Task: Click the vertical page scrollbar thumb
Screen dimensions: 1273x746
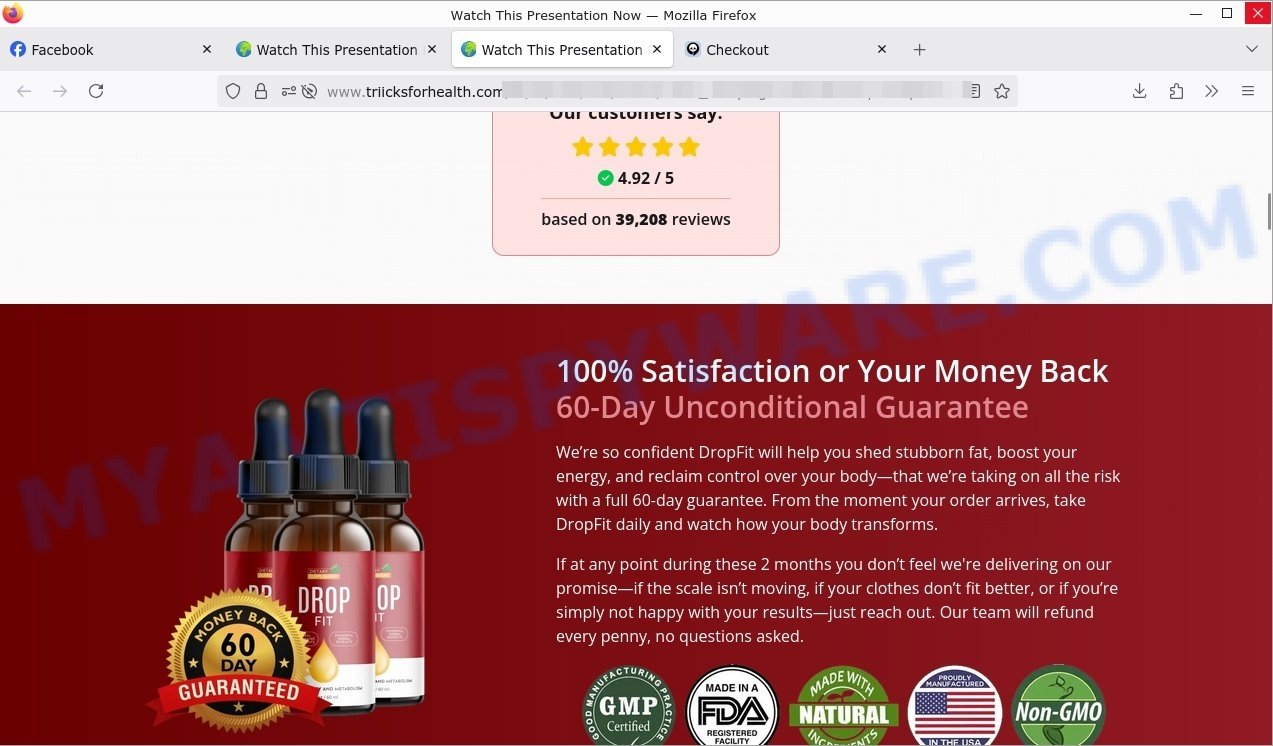Action: tap(1269, 211)
